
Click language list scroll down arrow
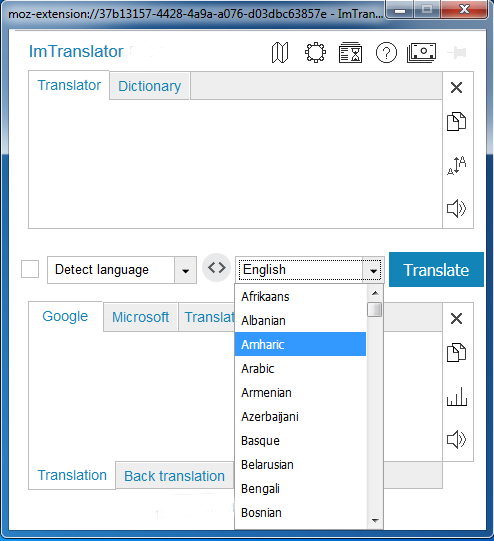[375, 520]
